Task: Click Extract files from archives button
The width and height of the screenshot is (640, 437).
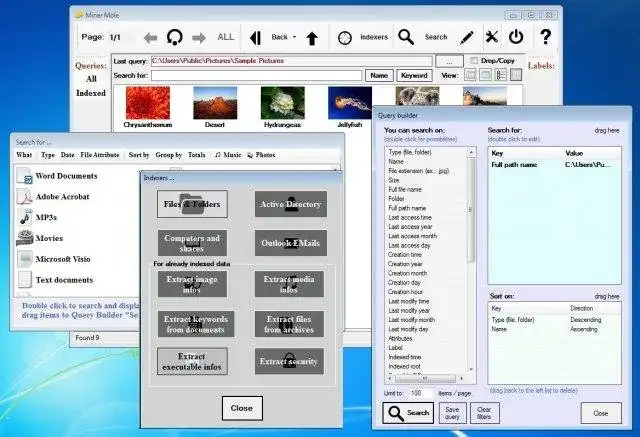Action: point(289,324)
